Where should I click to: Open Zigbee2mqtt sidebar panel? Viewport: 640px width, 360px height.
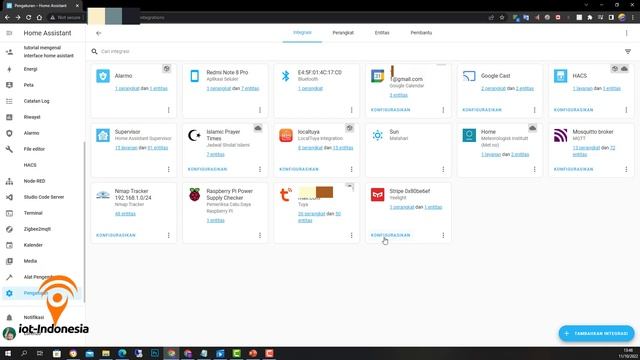[x=37, y=229]
